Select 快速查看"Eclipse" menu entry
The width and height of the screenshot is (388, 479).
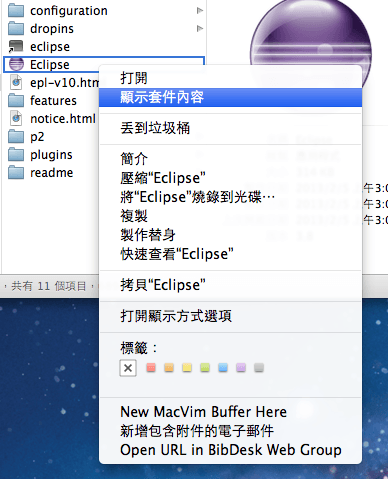pos(230,254)
